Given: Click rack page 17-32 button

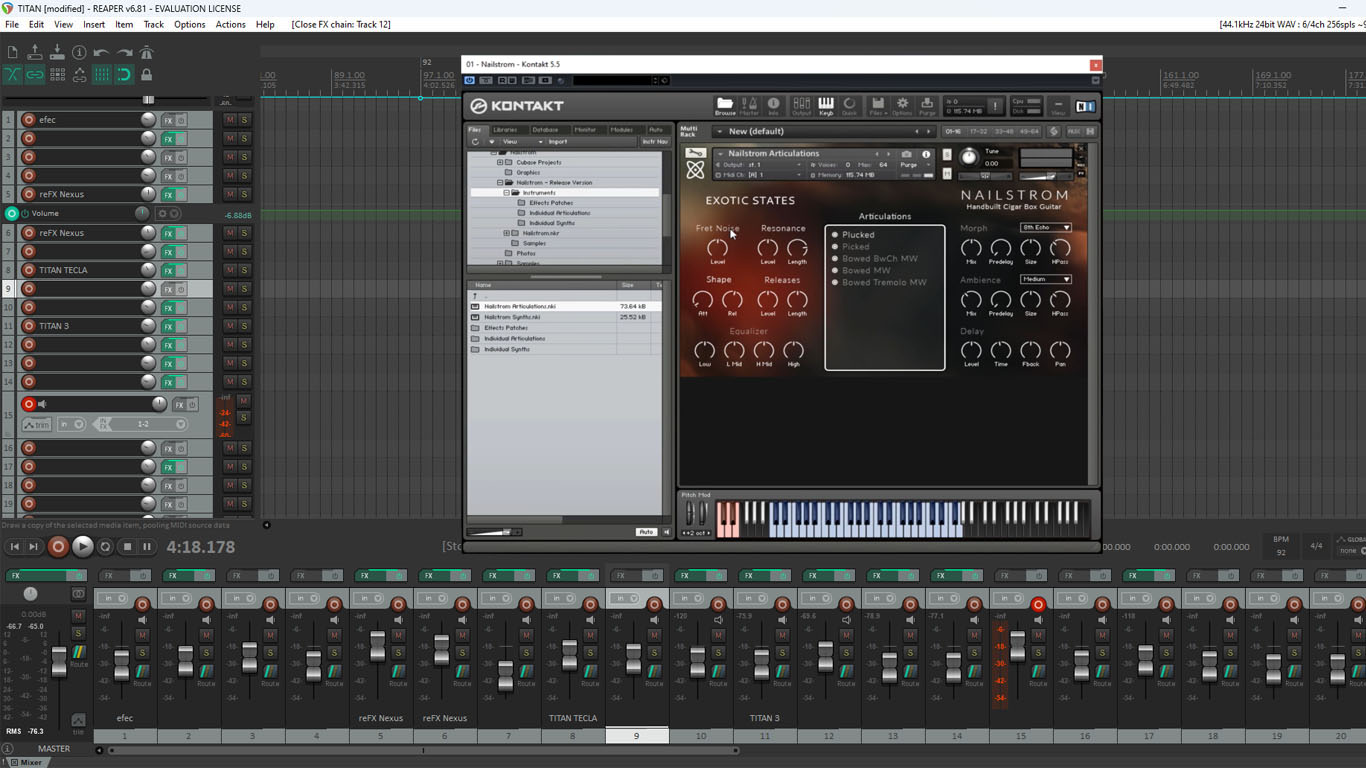Looking at the screenshot, I should (977, 131).
